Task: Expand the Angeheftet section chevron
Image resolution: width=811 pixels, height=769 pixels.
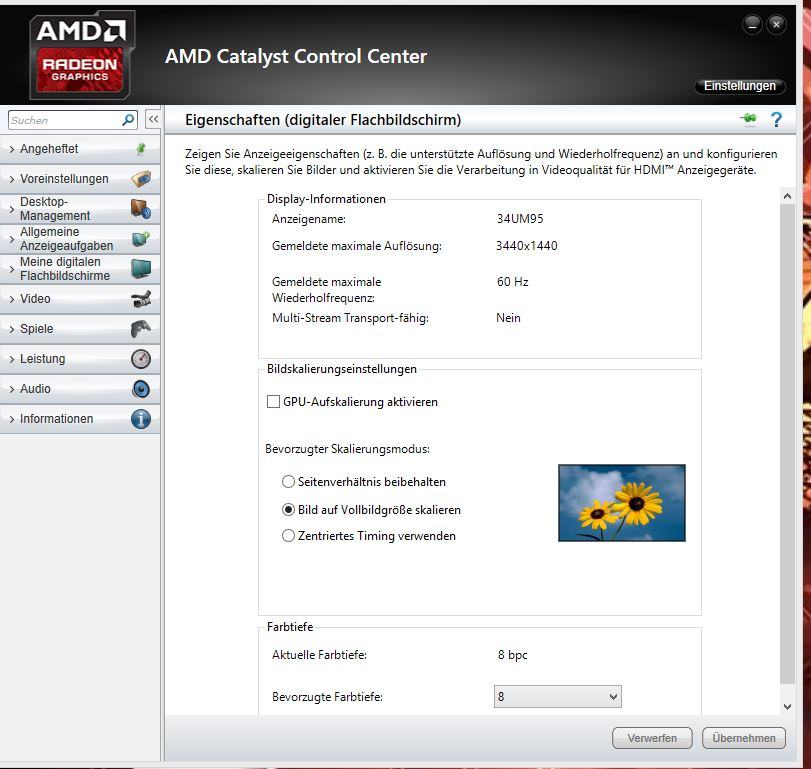Action: (12, 149)
